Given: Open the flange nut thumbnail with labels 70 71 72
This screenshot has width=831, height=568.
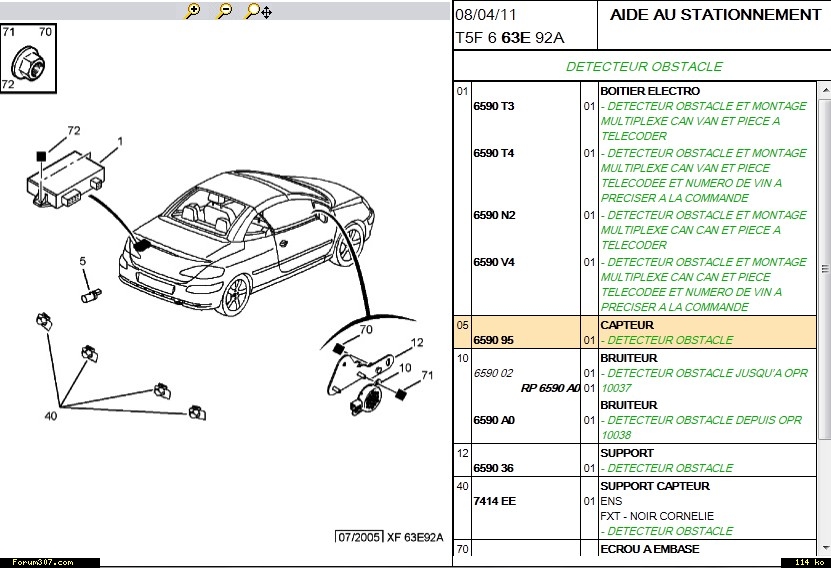Looking at the screenshot, I should [29, 59].
